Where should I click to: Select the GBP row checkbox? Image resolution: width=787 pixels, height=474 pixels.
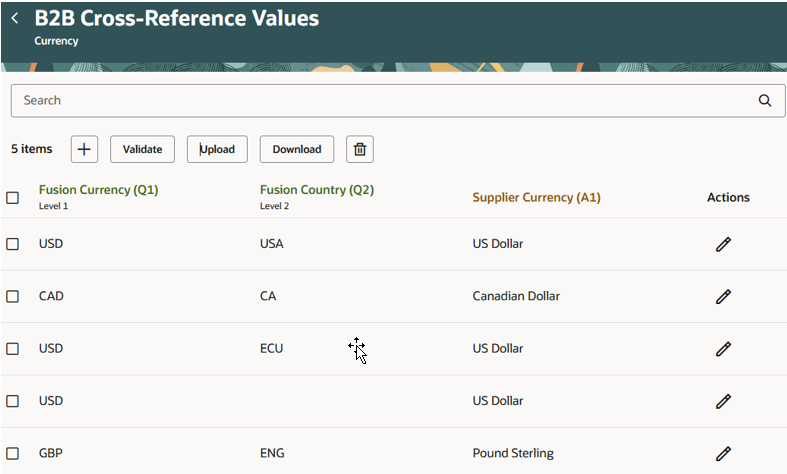coord(13,453)
